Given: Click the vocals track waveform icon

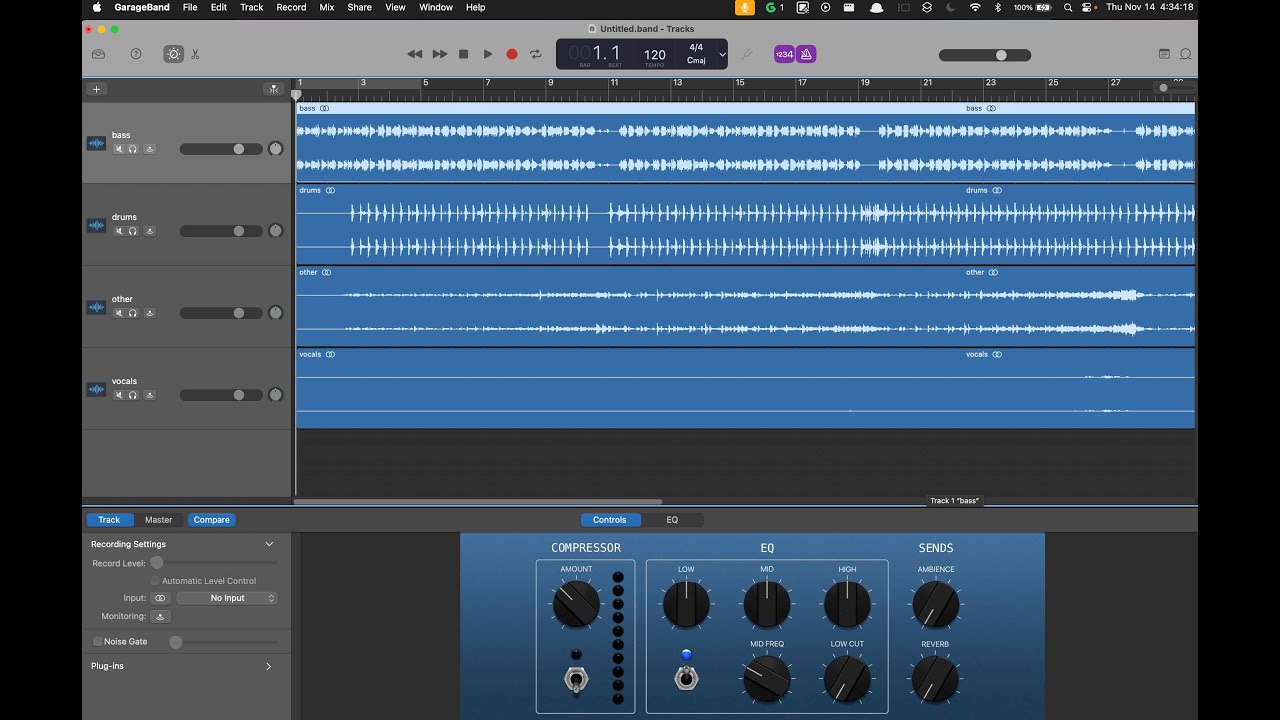Looking at the screenshot, I should tap(96, 389).
